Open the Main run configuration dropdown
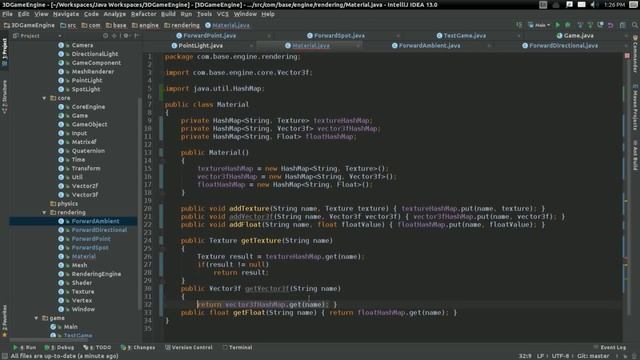 pyautogui.click(x=539, y=25)
